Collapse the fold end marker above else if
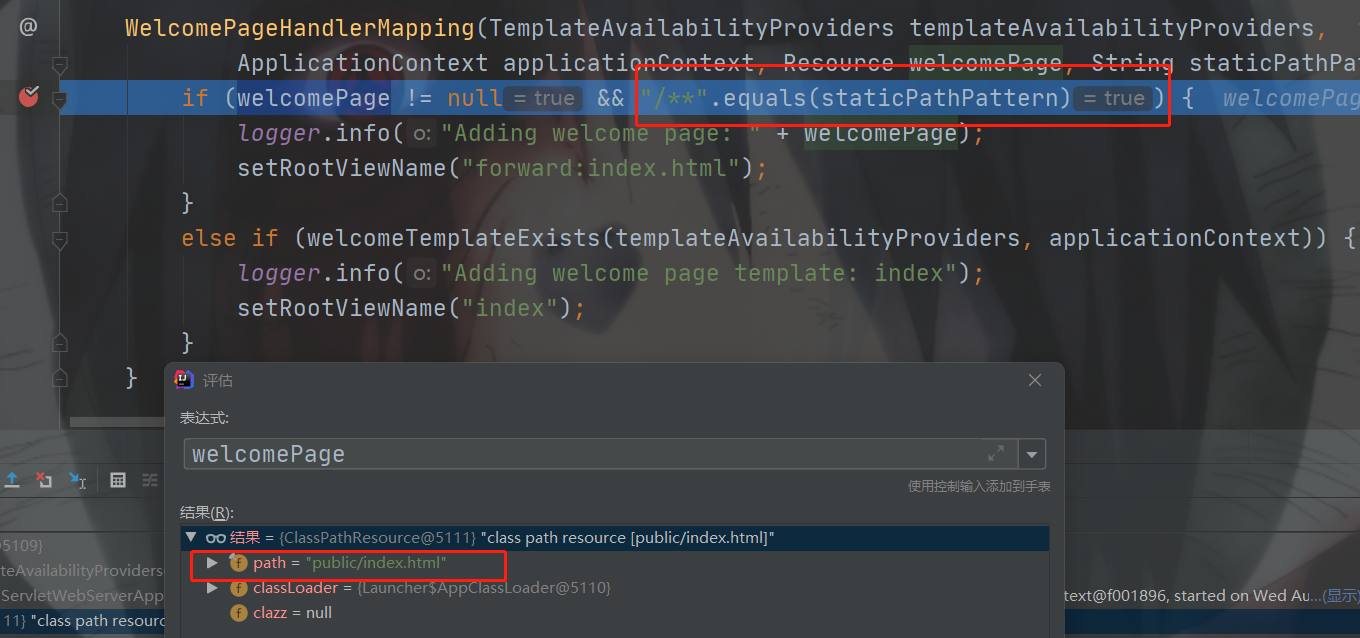Image resolution: width=1360 pixels, height=638 pixels. (59, 203)
